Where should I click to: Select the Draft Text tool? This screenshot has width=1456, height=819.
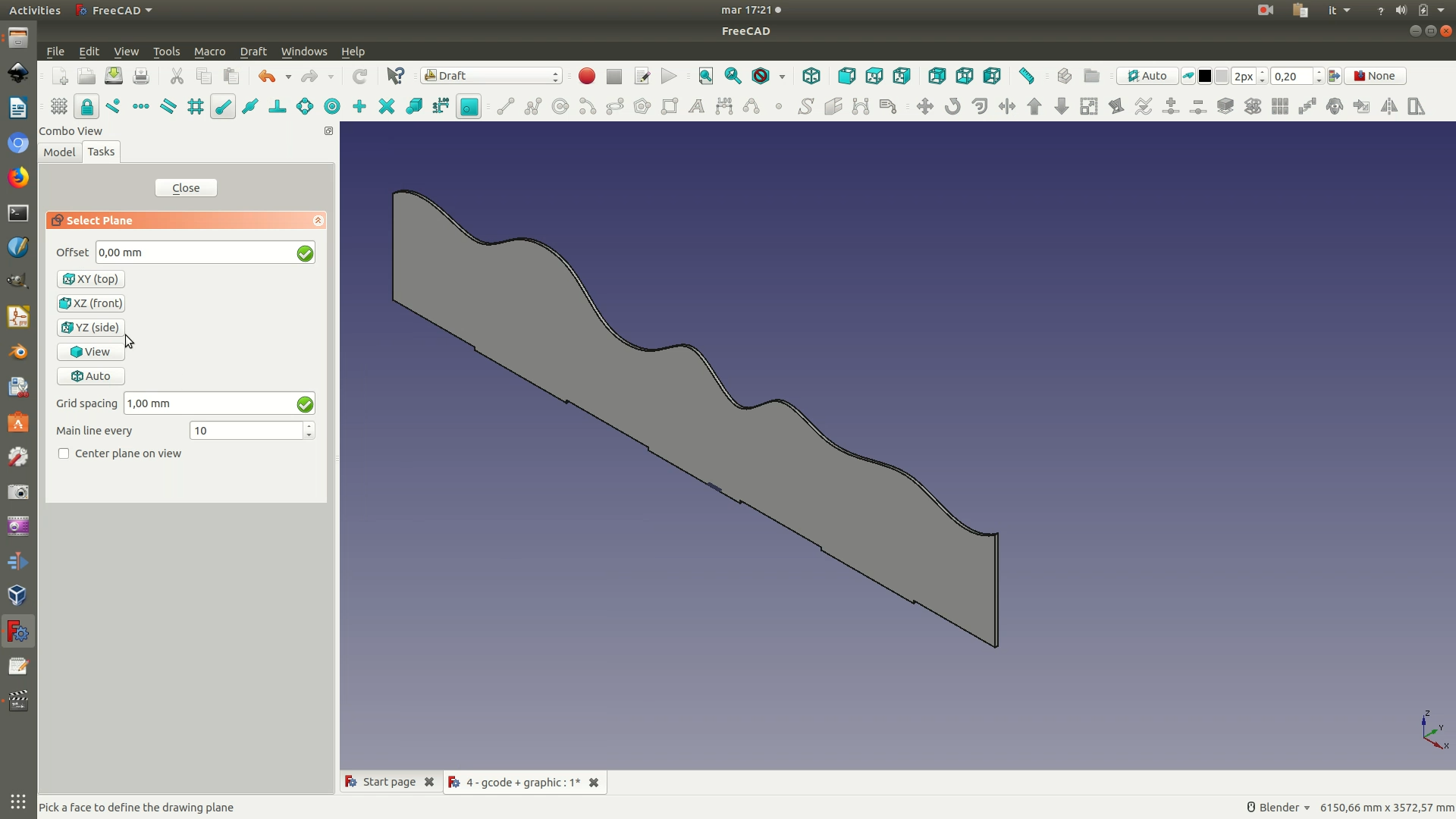click(697, 107)
